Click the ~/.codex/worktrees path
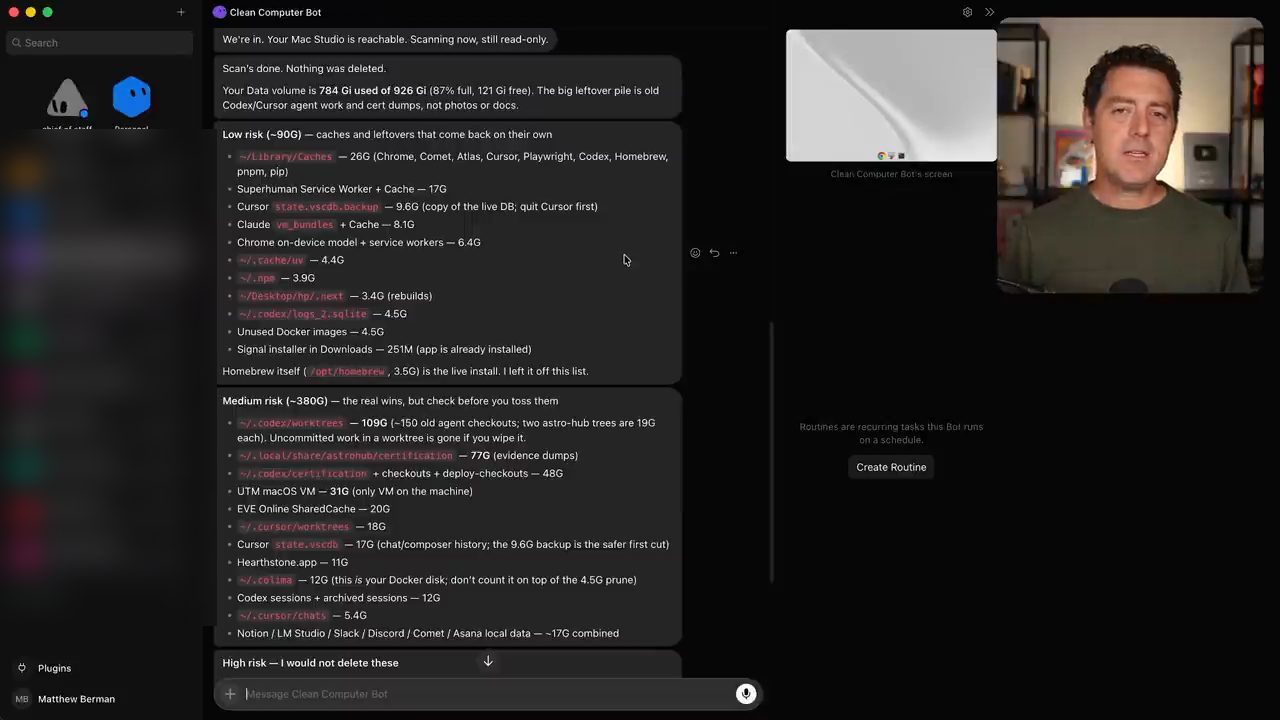The width and height of the screenshot is (1280, 720). pyautogui.click(x=291, y=423)
